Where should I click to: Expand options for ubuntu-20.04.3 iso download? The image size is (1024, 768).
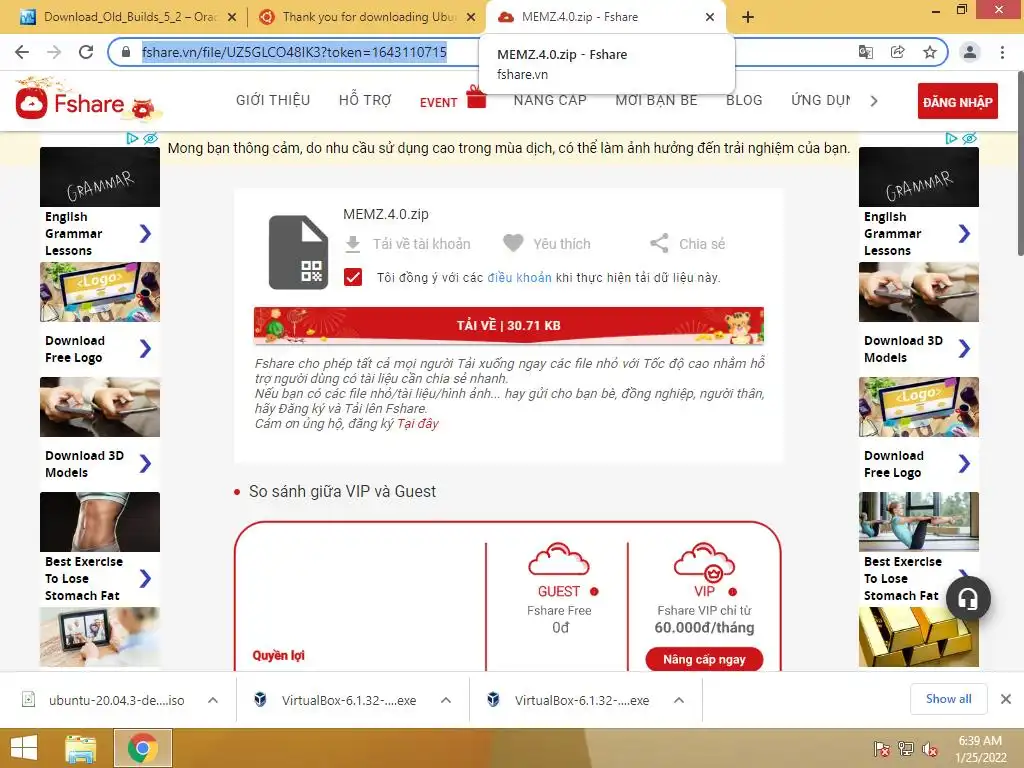tap(213, 700)
